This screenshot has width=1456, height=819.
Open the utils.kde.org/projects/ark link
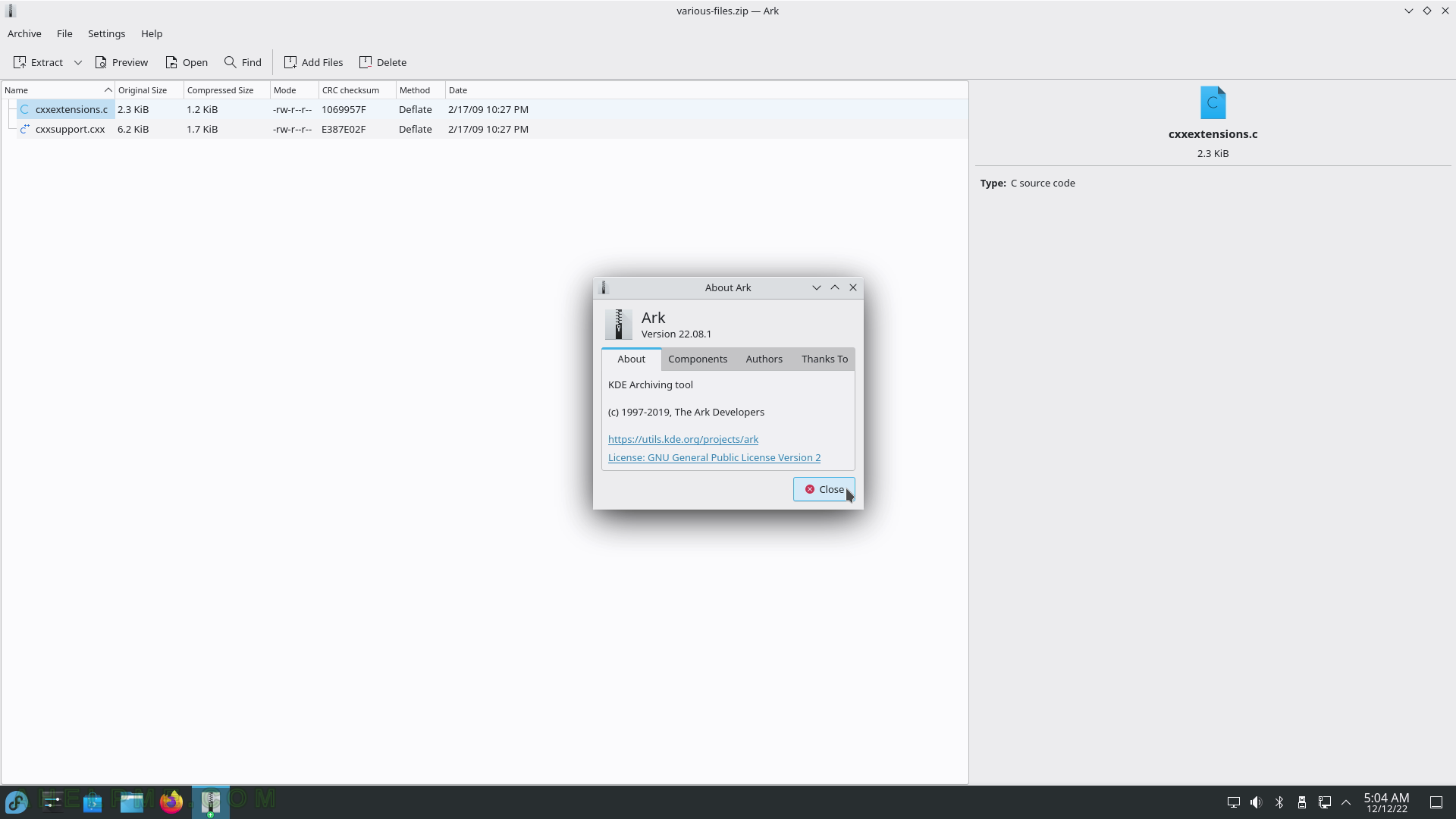(683, 439)
